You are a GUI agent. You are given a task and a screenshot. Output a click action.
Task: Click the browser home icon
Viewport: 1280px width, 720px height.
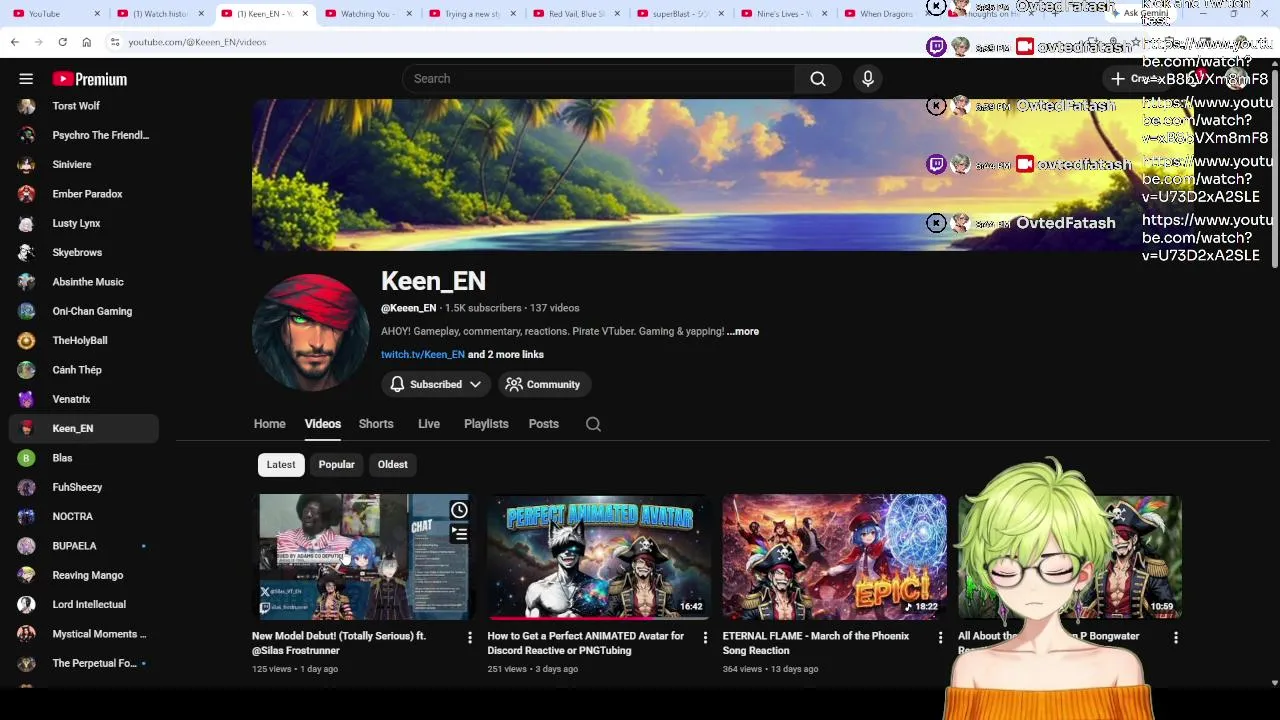click(86, 42)
